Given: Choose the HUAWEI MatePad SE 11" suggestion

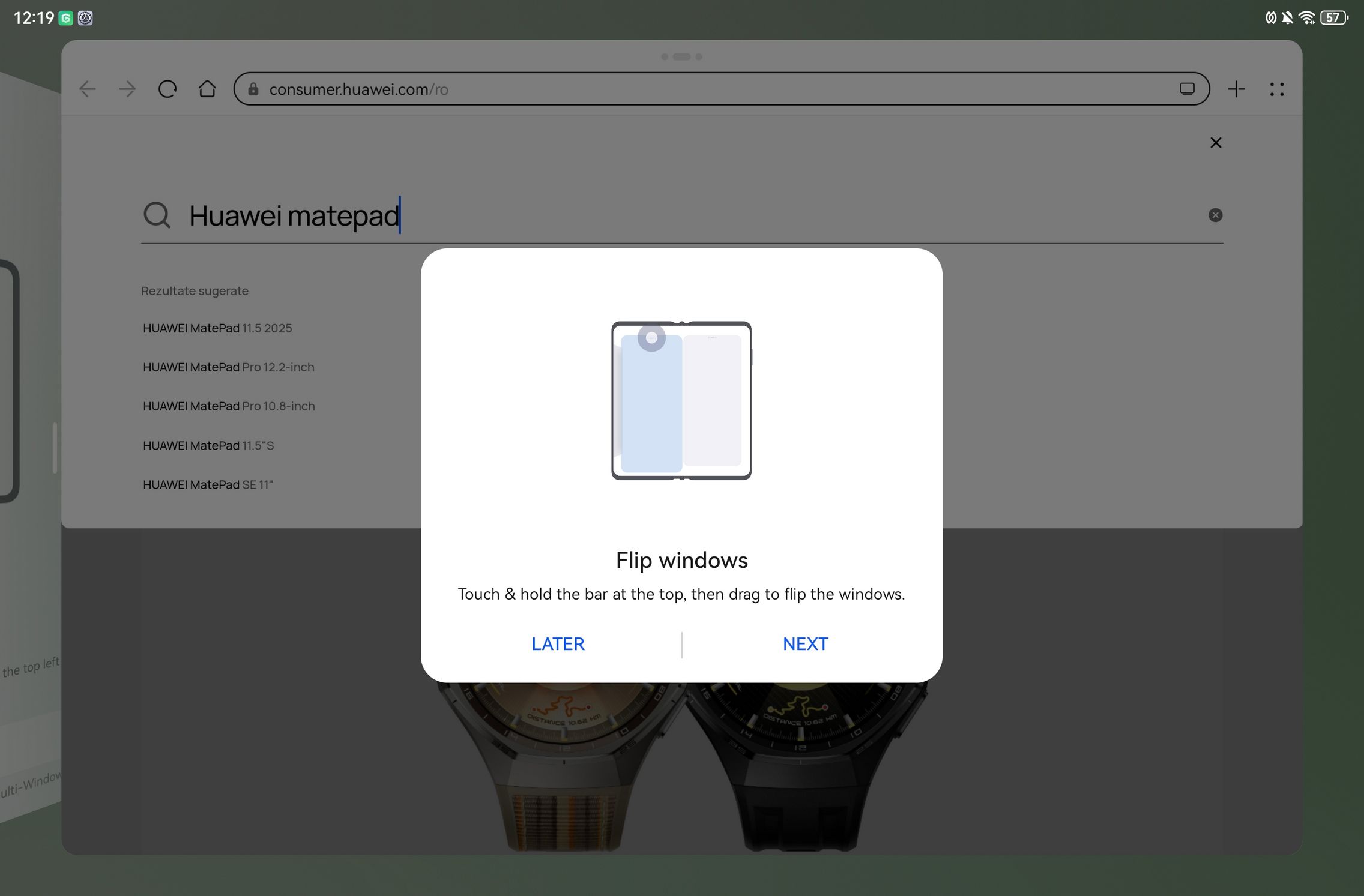Looking at the screenshot, I should pyautogui.click(x=208, y=485).
